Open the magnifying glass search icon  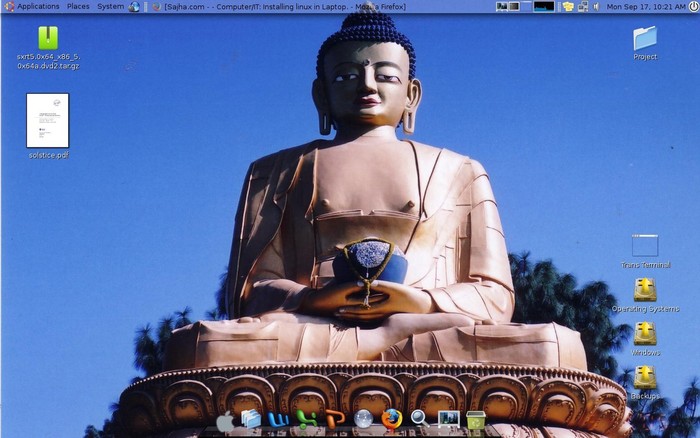420,420
